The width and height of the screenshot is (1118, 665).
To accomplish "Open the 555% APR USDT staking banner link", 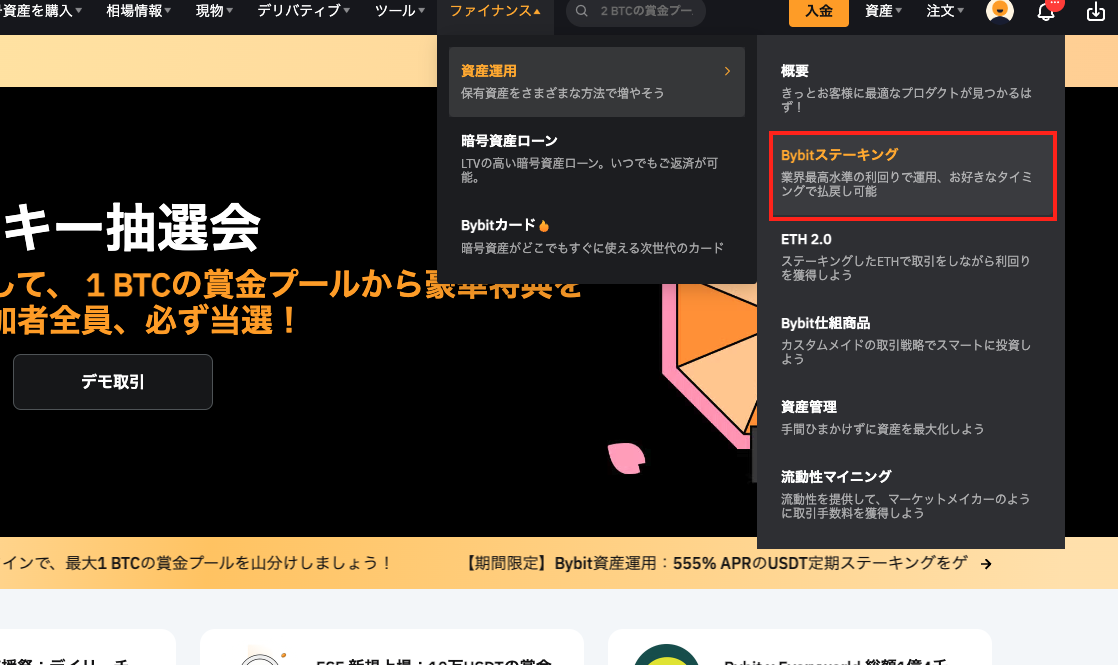I will tap(717, 563).
